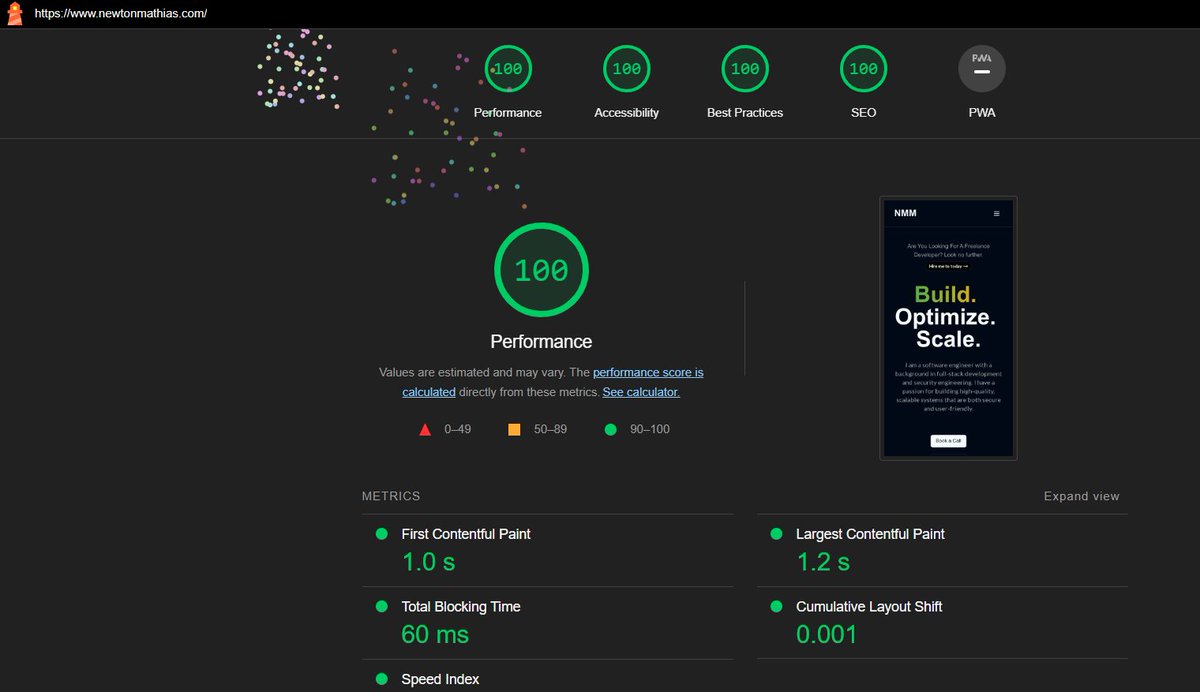Expand the Total Blocking Time metric

tap(547, 623)
